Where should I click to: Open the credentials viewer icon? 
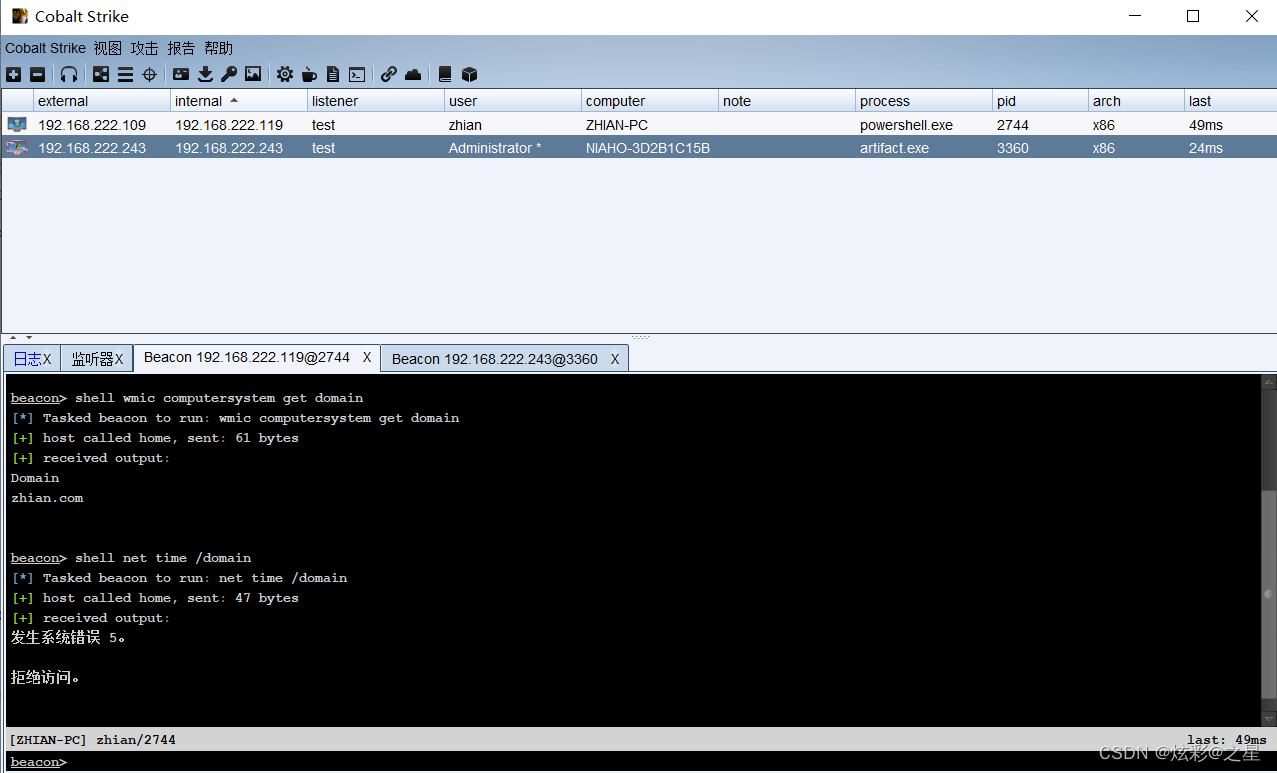(181, 74)
